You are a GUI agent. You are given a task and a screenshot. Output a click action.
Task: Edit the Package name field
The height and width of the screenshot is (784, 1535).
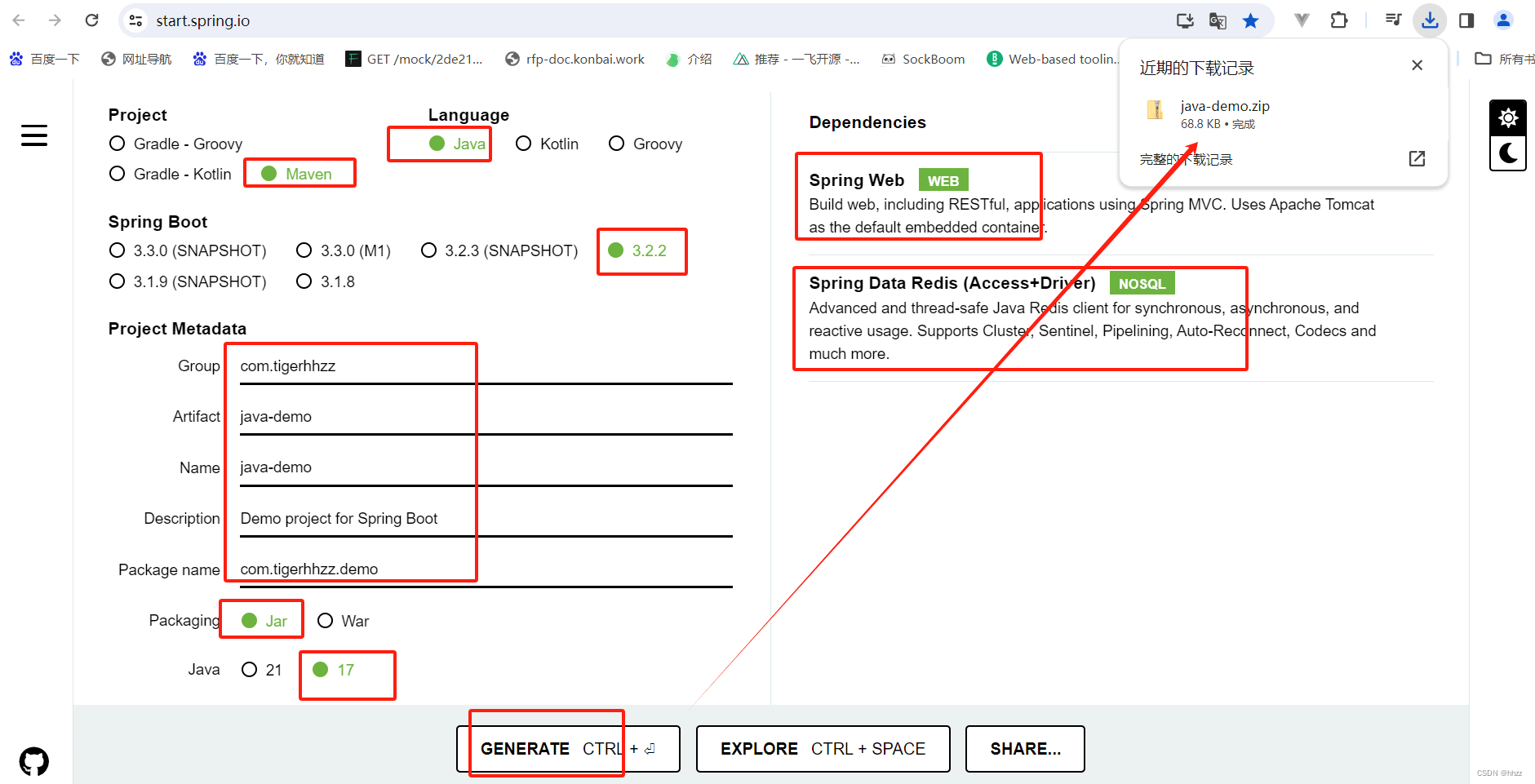pos(486,569)
